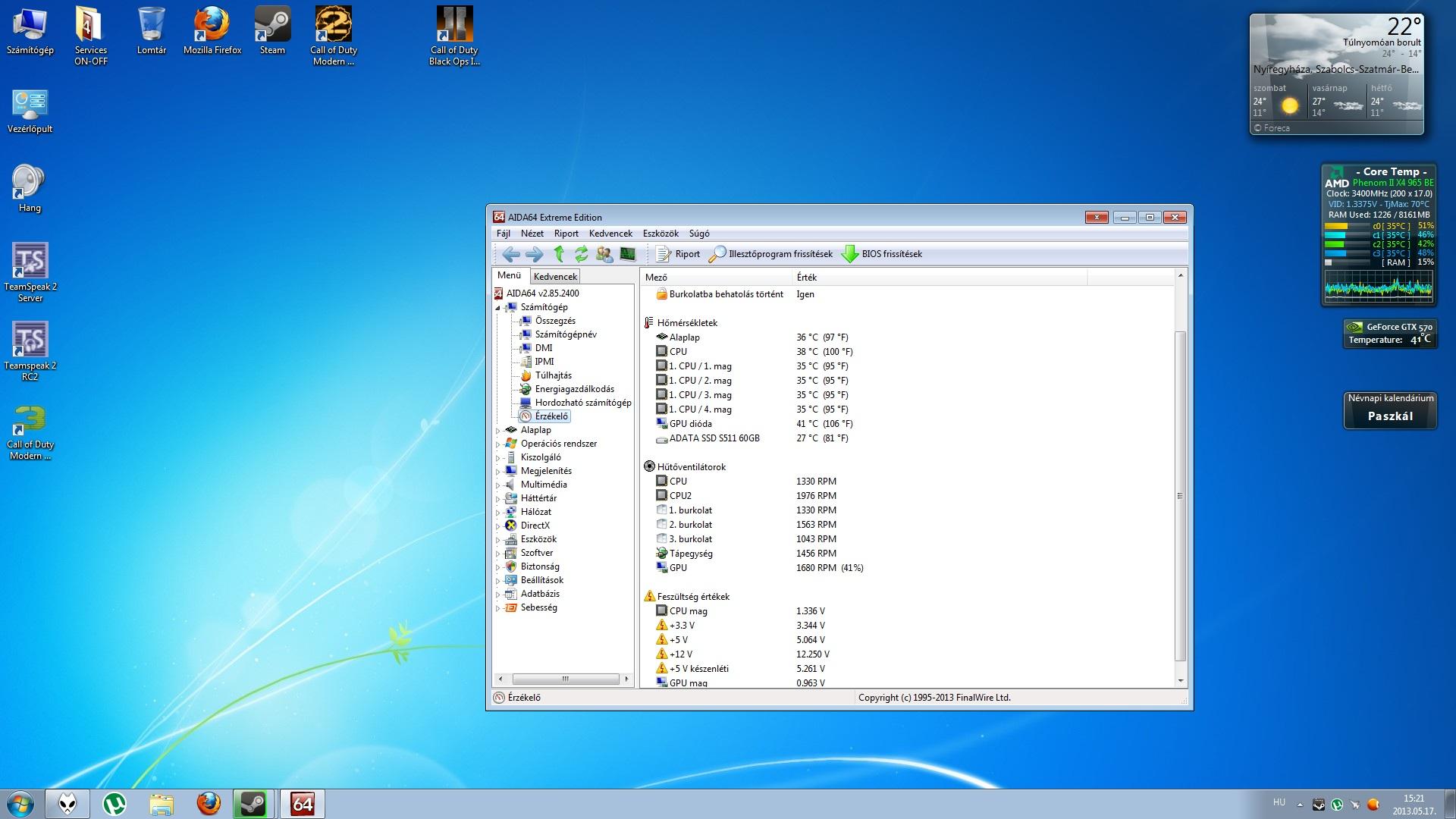Expand the Alaplap tree node
Viewport: 1456px width, 819px height.
coord(498,431)
